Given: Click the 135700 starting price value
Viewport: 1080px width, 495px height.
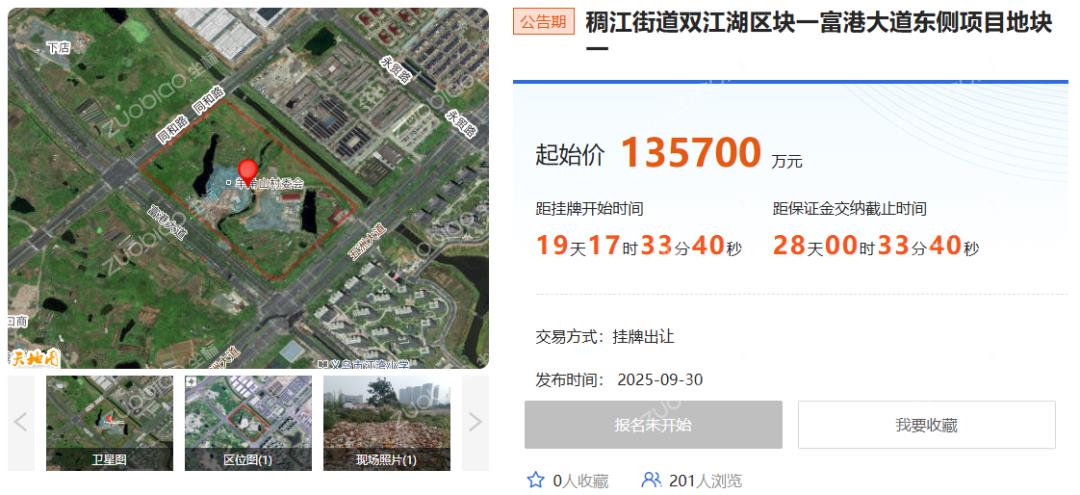Looking at the screenshot, I should [691, 153].
